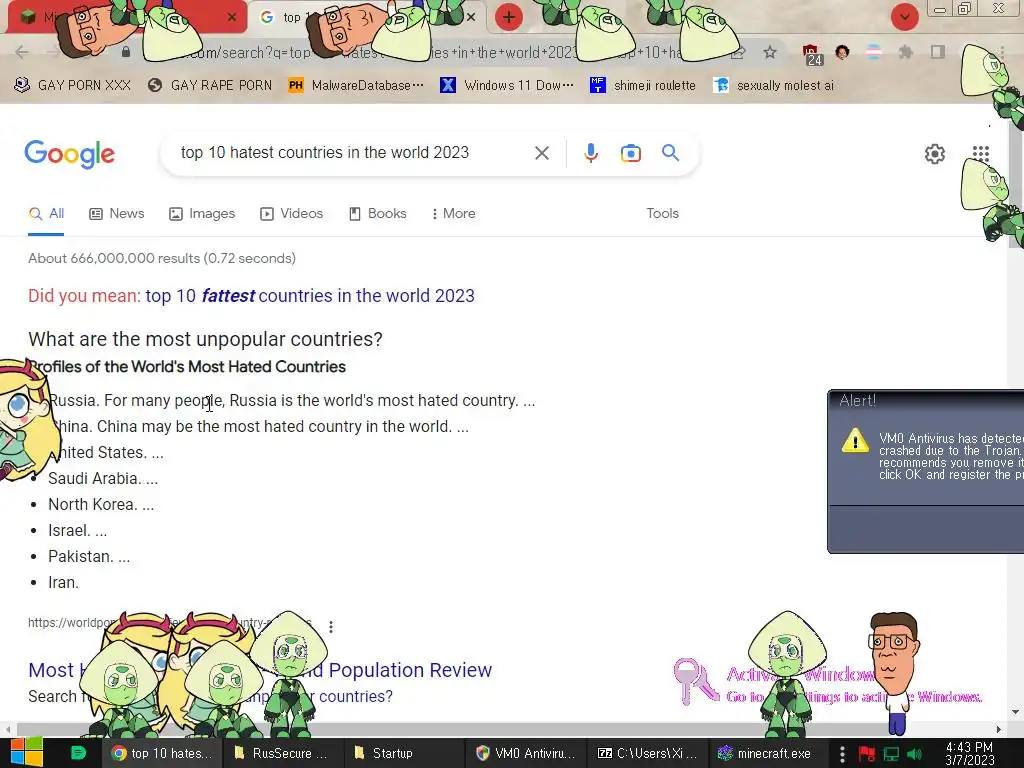Select the Google search browser tab
1024x768 pixels.
pyautogui.click(x=367, y=18)
